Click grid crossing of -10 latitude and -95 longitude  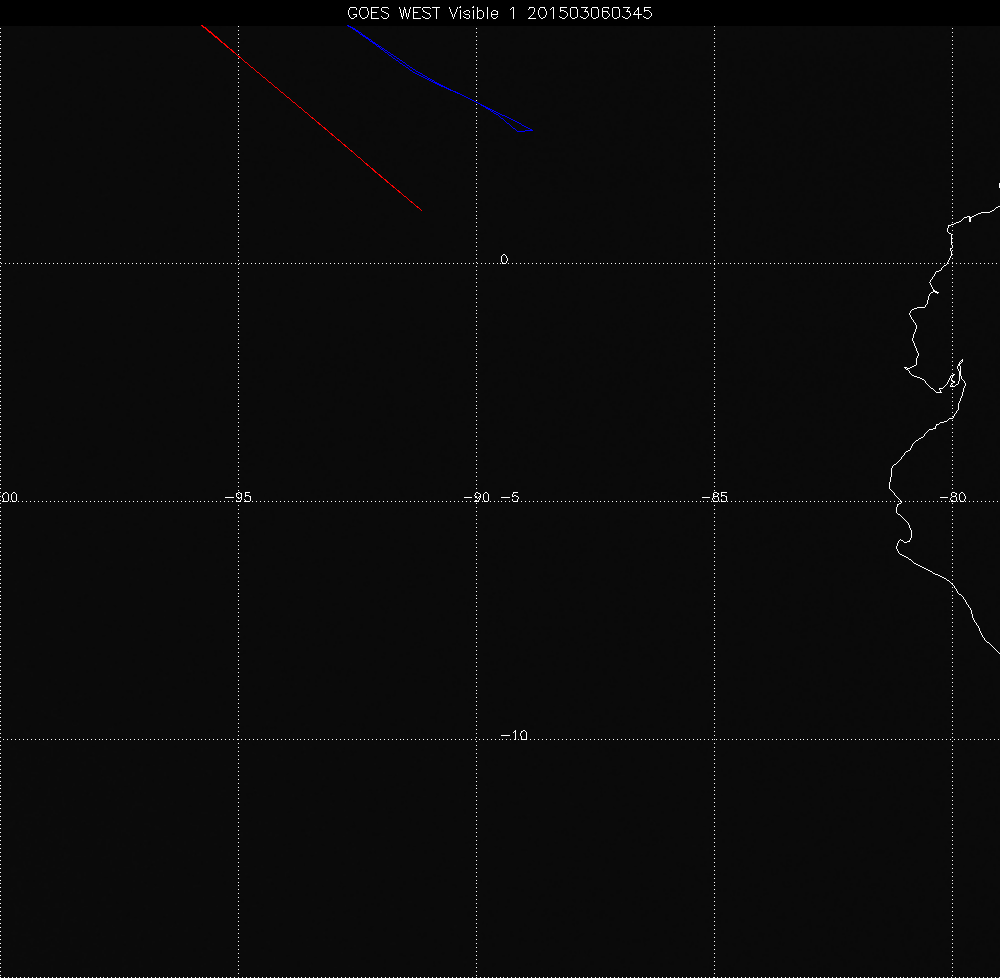[x=238, y=740]
